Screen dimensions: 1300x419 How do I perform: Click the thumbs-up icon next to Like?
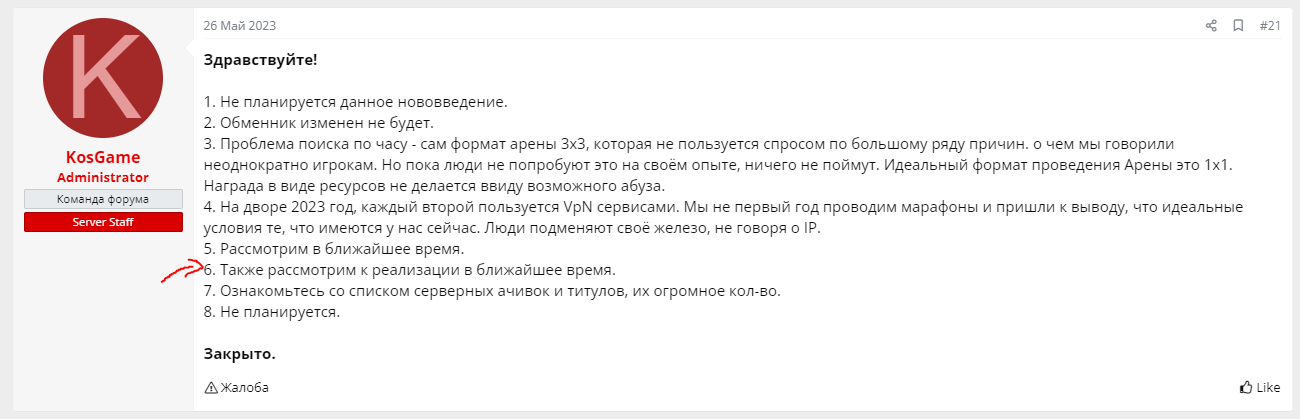pos(1245,387)
